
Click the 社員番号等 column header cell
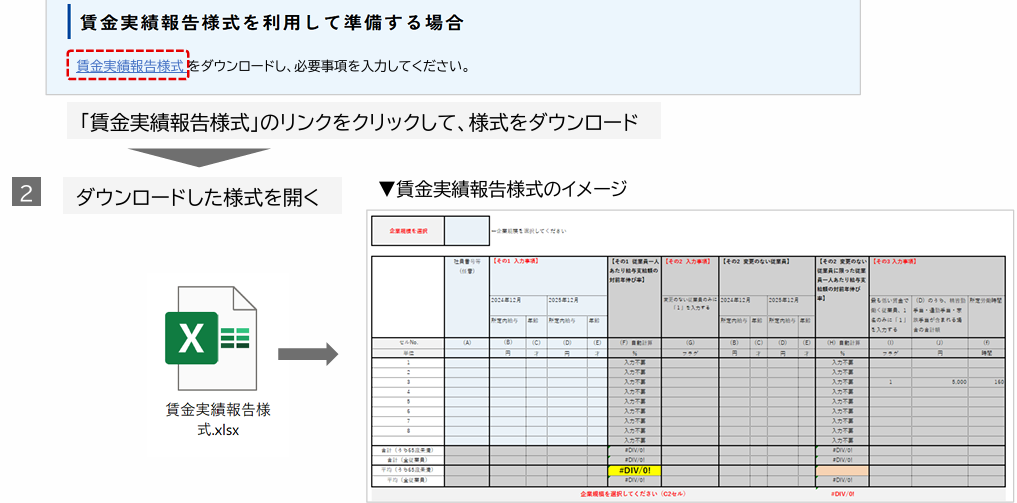[x=465, y=266]
